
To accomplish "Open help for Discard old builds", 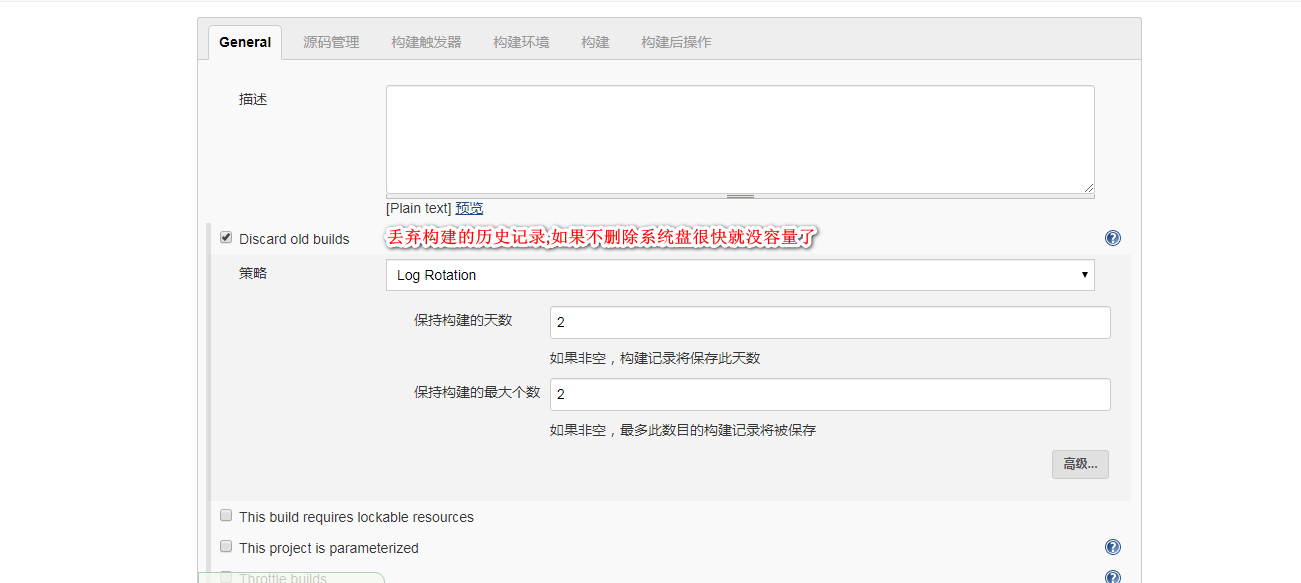I will tap(1113, 238).
